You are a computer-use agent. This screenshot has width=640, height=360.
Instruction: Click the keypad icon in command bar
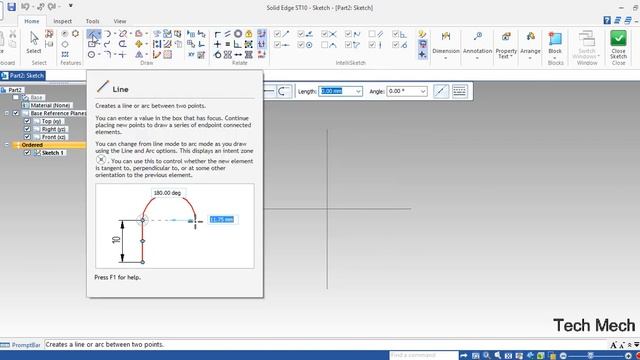pyautogui.click(x=460, y=91)
